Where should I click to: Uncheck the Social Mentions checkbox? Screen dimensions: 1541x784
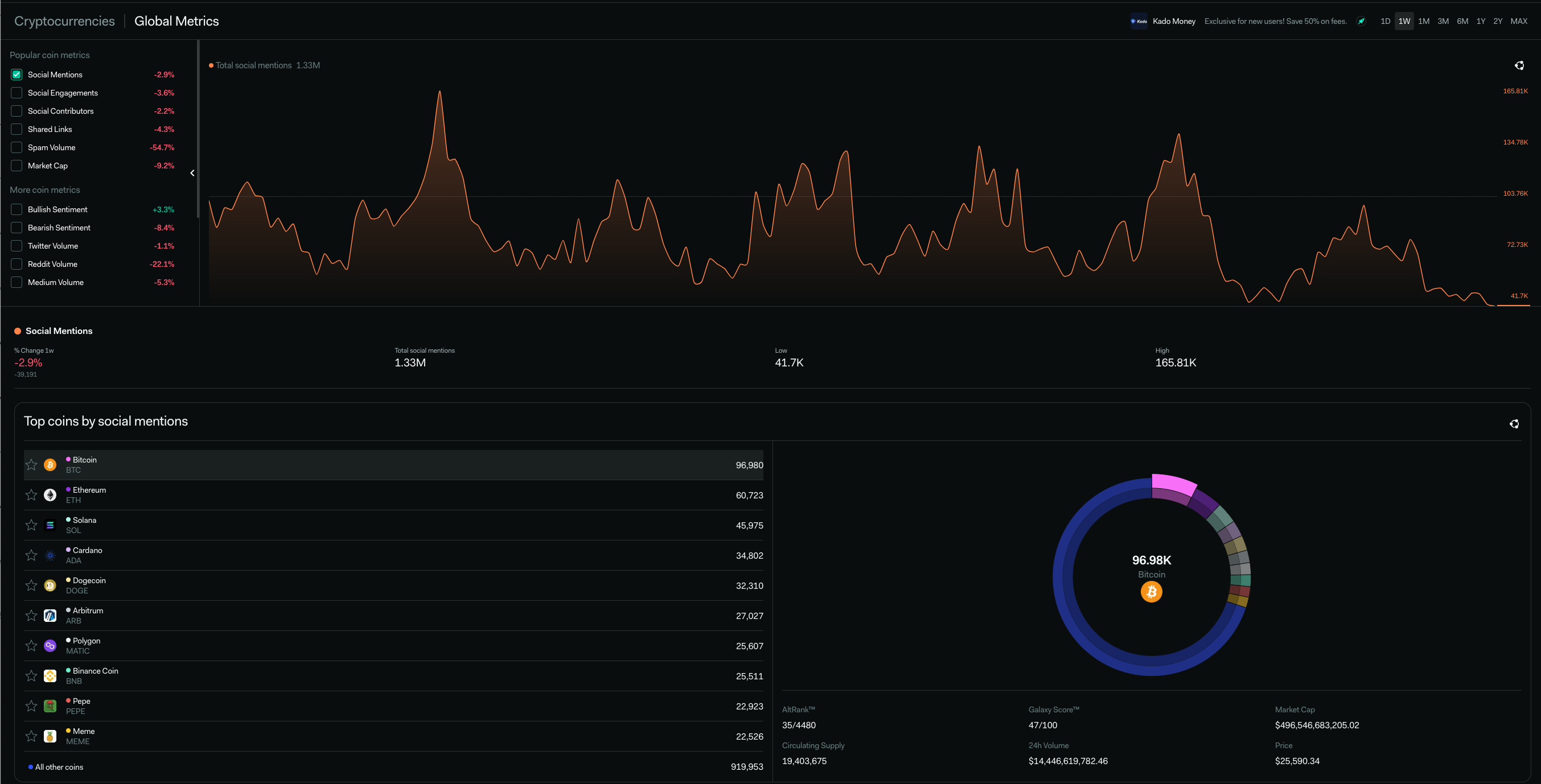coord(17,75)
